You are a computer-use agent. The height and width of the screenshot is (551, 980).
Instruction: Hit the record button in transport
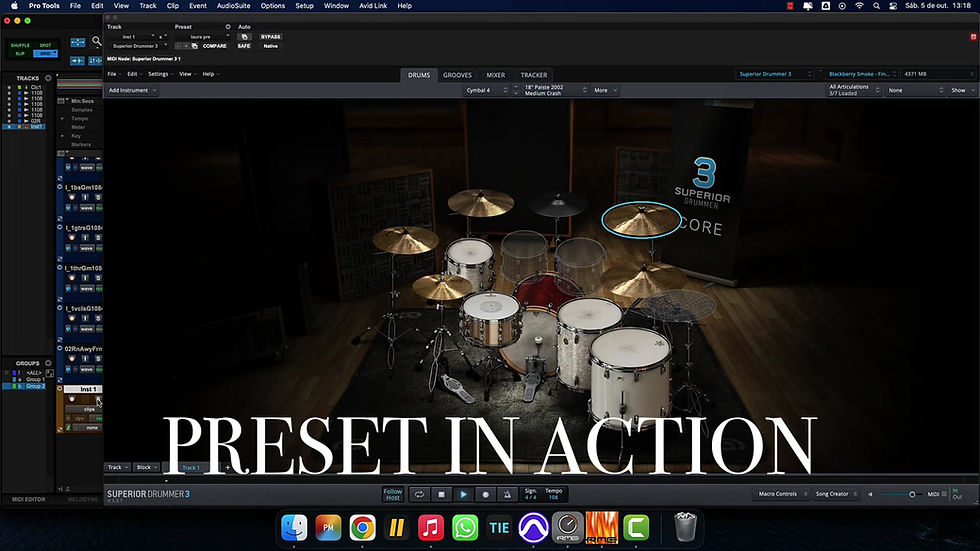tap(486, 494)
